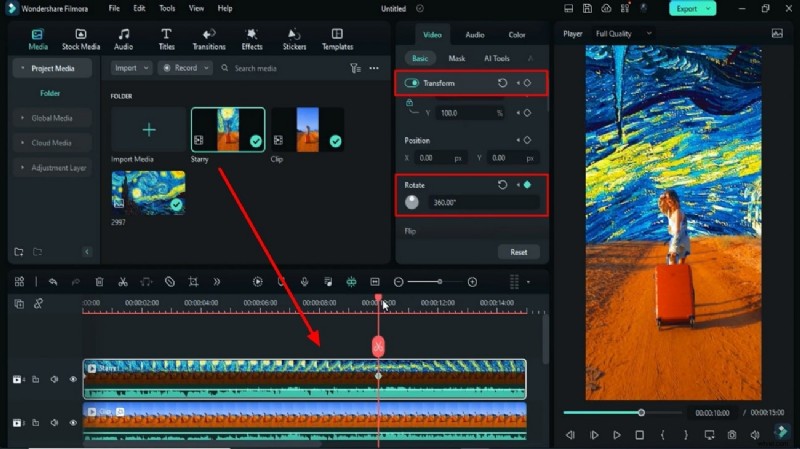Screen dimensions: 800x449
Task: Reset the Rotate value with its reset icon
Action: pyautogui.click(x=502, y=185)
